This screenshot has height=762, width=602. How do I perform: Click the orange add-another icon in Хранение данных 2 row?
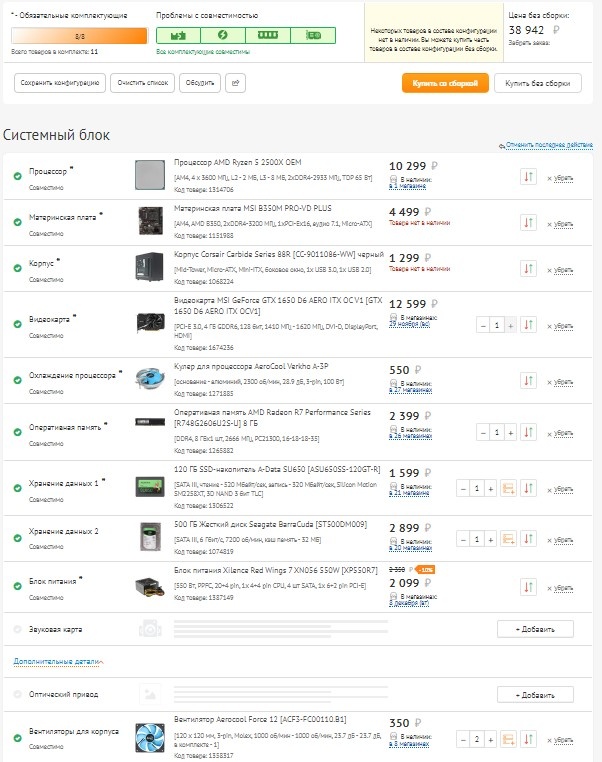(x=508, y=539)
